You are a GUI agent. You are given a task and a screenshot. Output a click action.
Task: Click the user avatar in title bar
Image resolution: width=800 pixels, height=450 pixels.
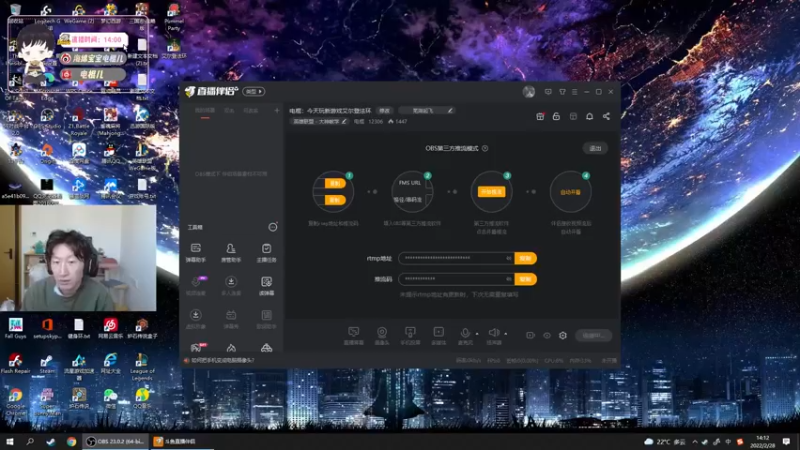tap(529, 92)
